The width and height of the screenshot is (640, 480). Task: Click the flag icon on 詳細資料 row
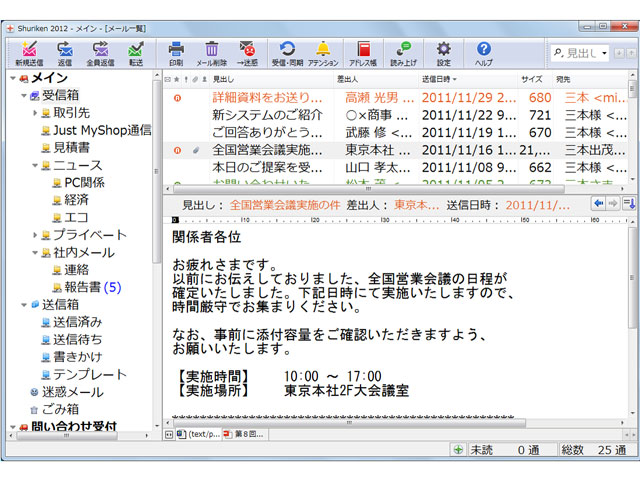click(177, 98)
